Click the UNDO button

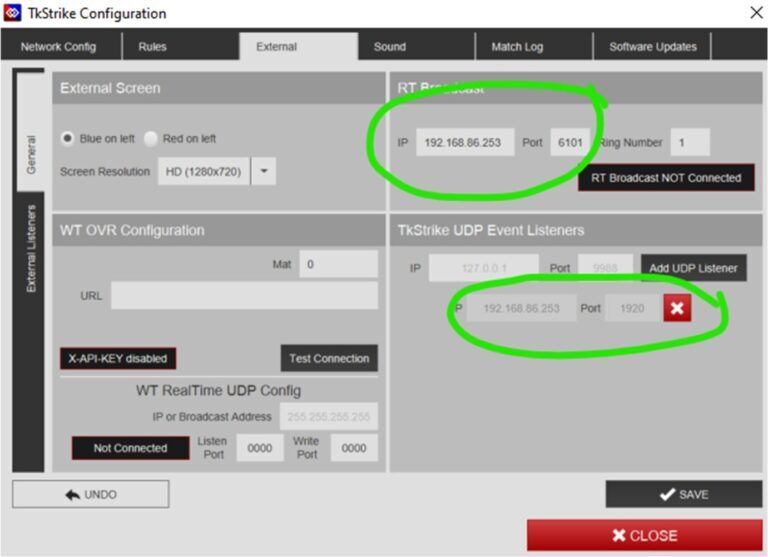click(90, 494)
